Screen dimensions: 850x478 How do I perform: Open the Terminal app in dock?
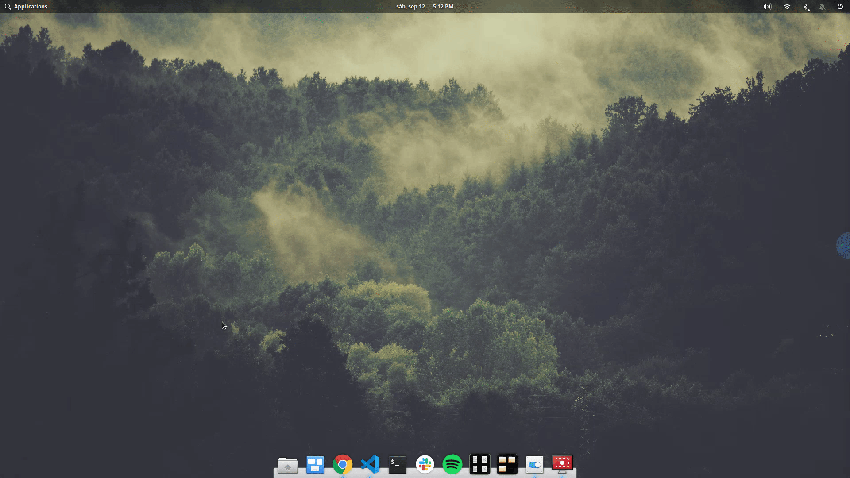[x=397, y=464]
